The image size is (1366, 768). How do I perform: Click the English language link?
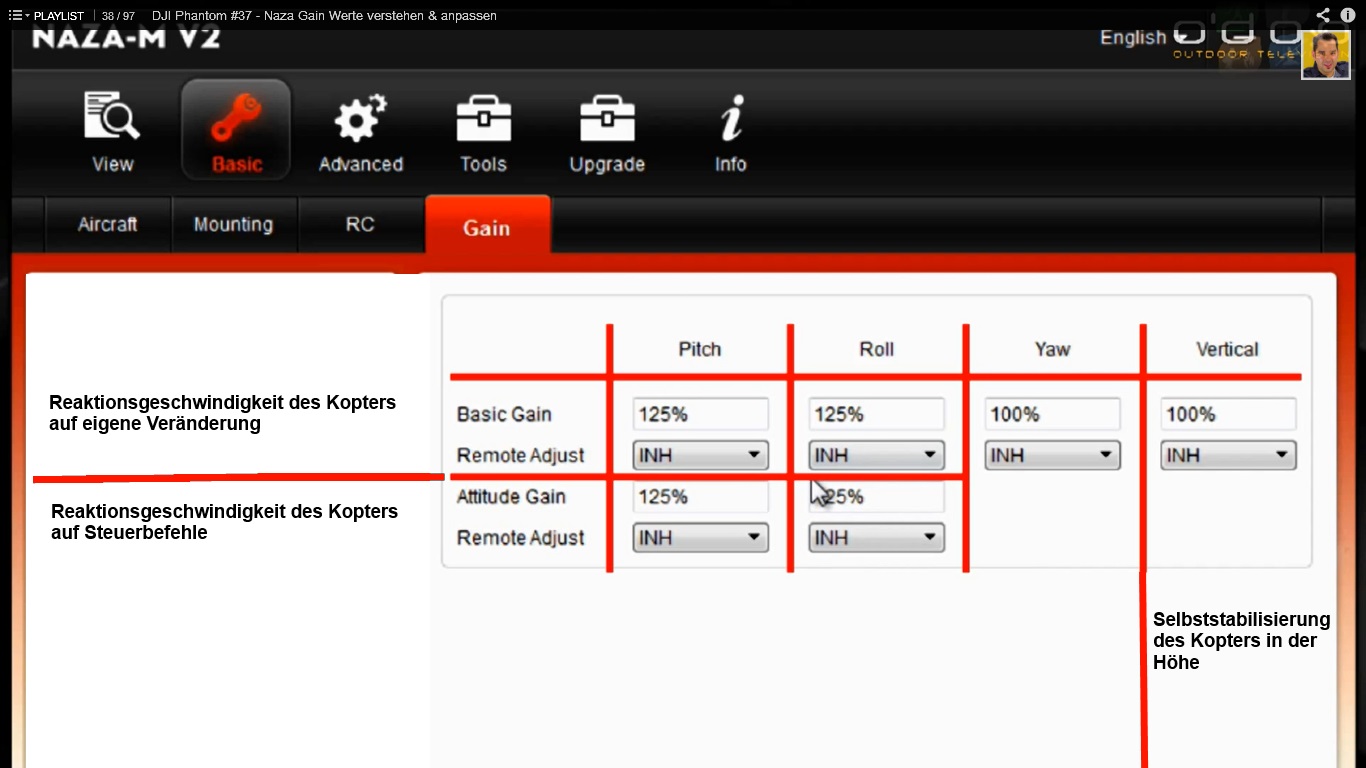(1132, 38)
